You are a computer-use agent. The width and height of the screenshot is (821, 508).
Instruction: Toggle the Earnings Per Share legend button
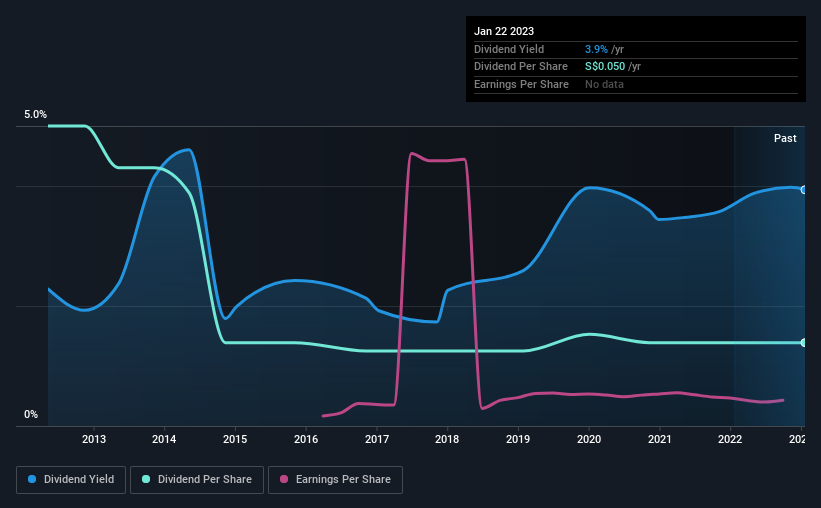[335, 480]
